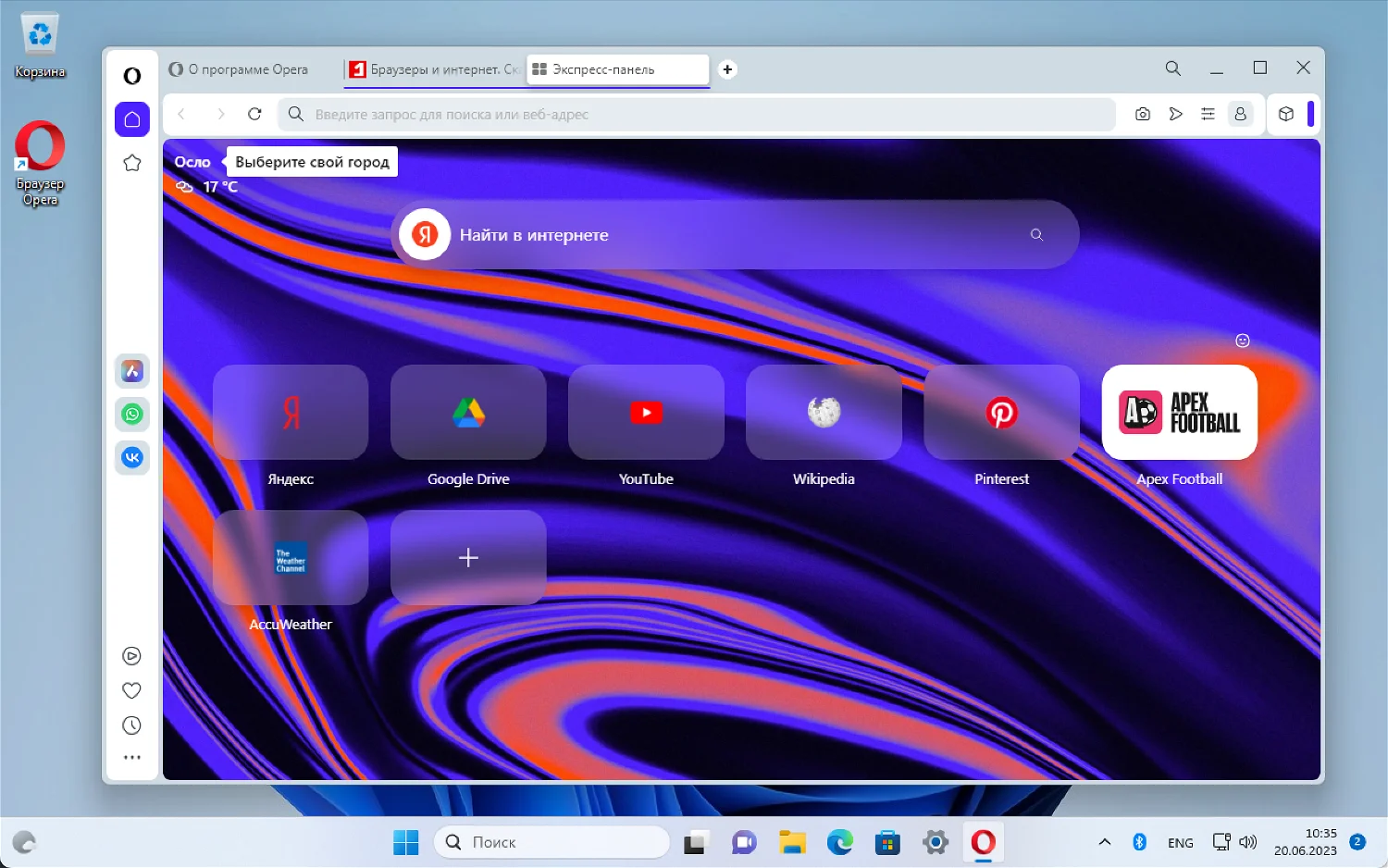Open history clock icon in sidebar

131,725
